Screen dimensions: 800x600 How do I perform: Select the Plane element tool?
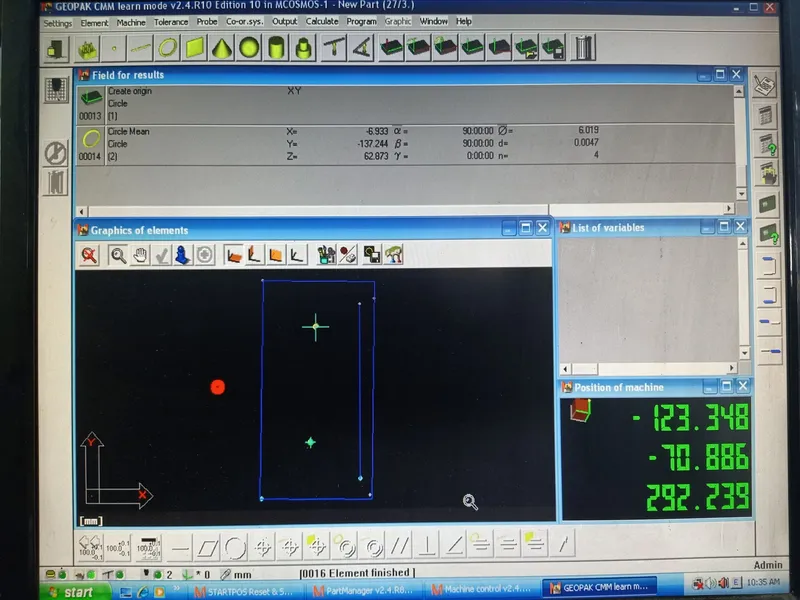point(195,48)
